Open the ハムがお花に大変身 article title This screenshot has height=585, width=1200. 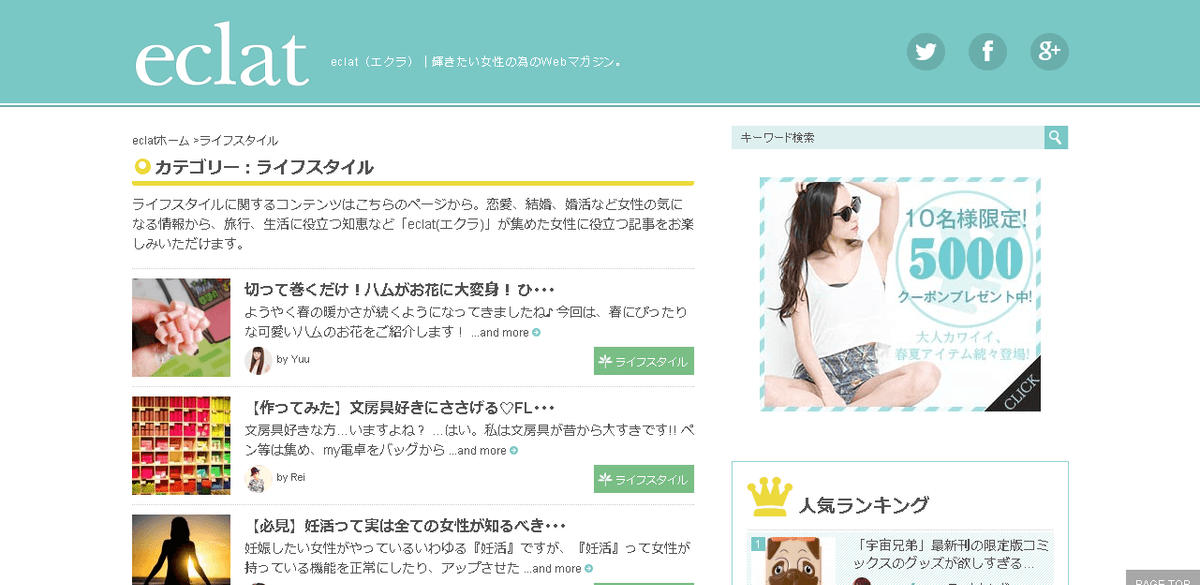[399, 289]
